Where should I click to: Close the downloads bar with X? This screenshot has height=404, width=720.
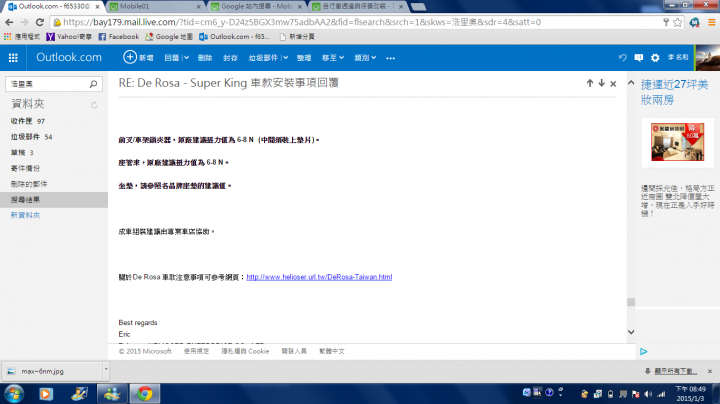click(710, 371)
